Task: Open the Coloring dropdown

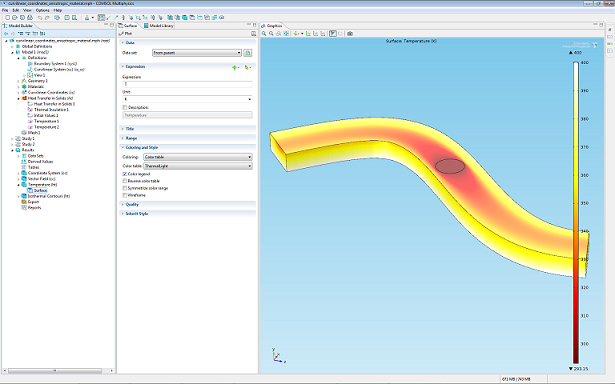Action: 198,157
